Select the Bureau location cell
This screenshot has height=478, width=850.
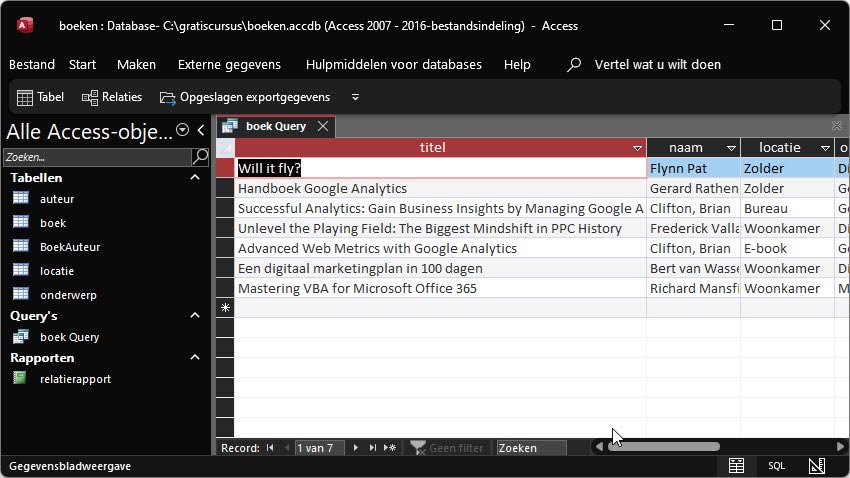[787, 208]
